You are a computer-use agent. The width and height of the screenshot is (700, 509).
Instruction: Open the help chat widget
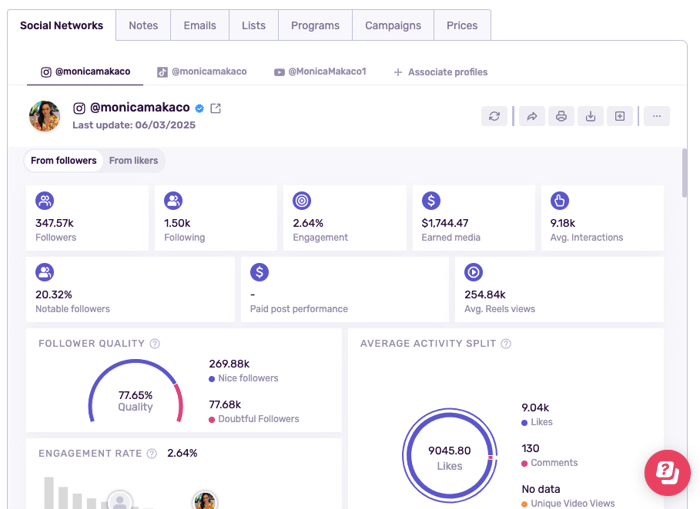pyautogui.click(x=667, y=473)
